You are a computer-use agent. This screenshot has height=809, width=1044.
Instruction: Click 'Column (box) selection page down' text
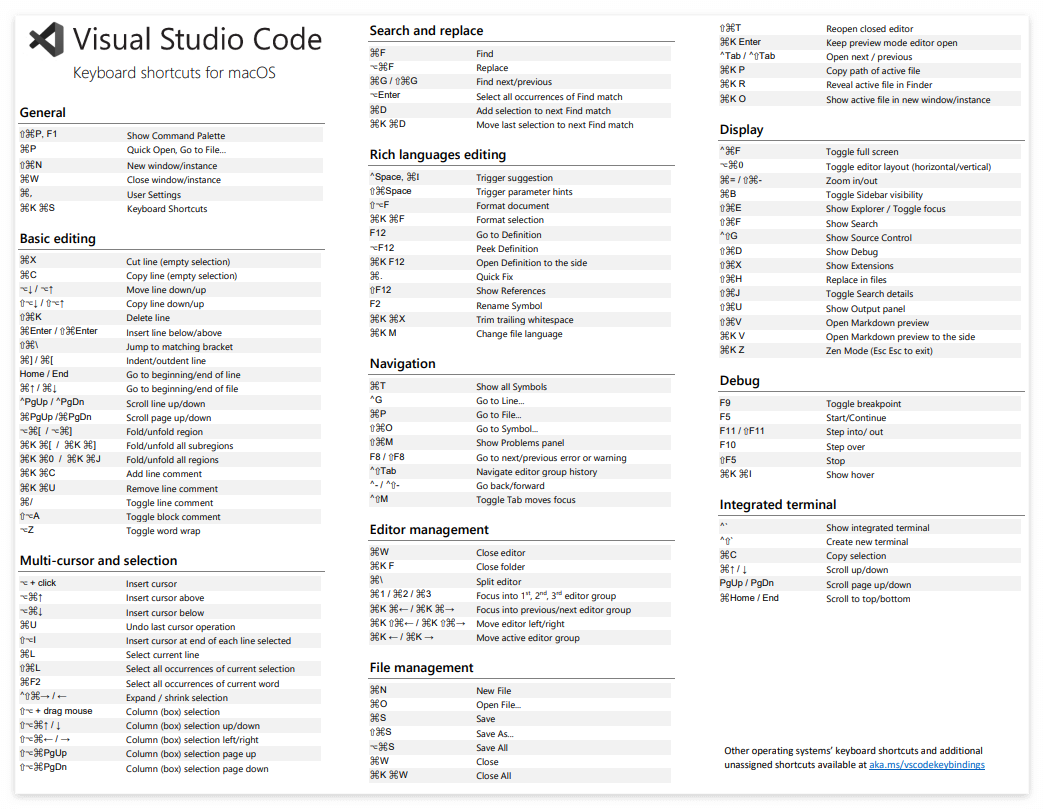pos(197,769)
